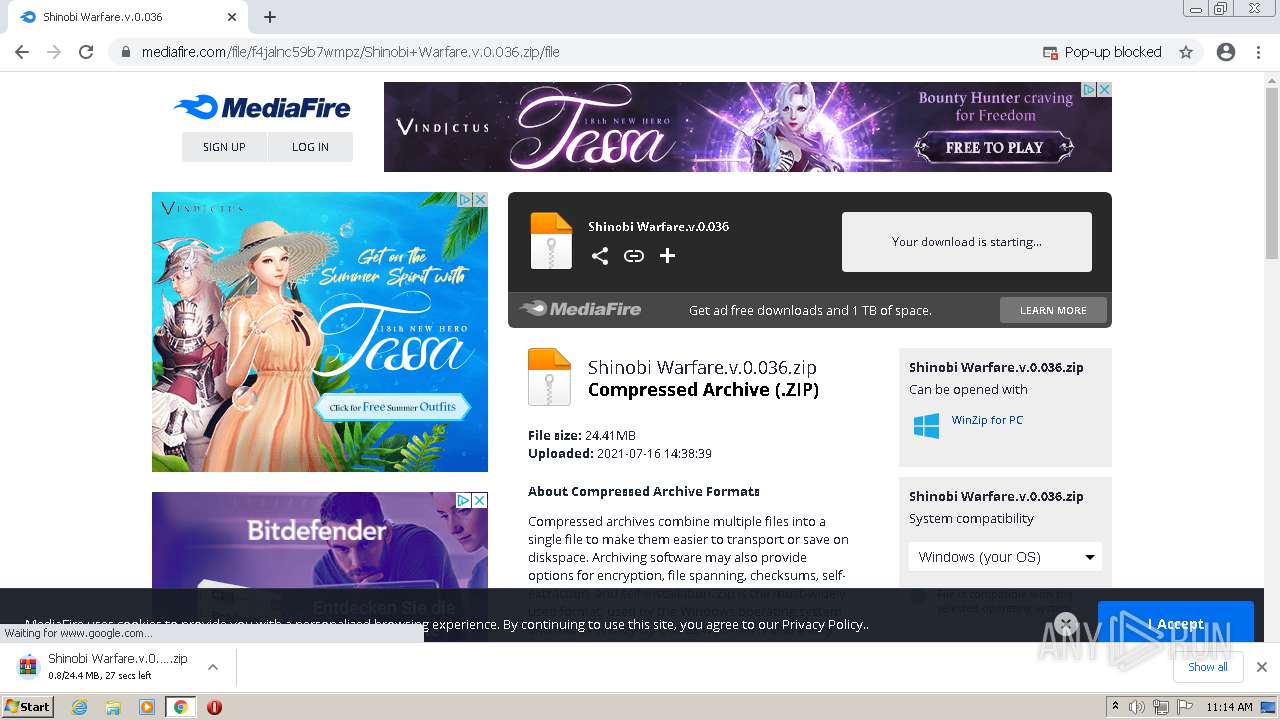Viewport: 1280px width, 720px height.
Task: Click the Your download is starting box
Action: pyautogui.click(x=966, y=242)
